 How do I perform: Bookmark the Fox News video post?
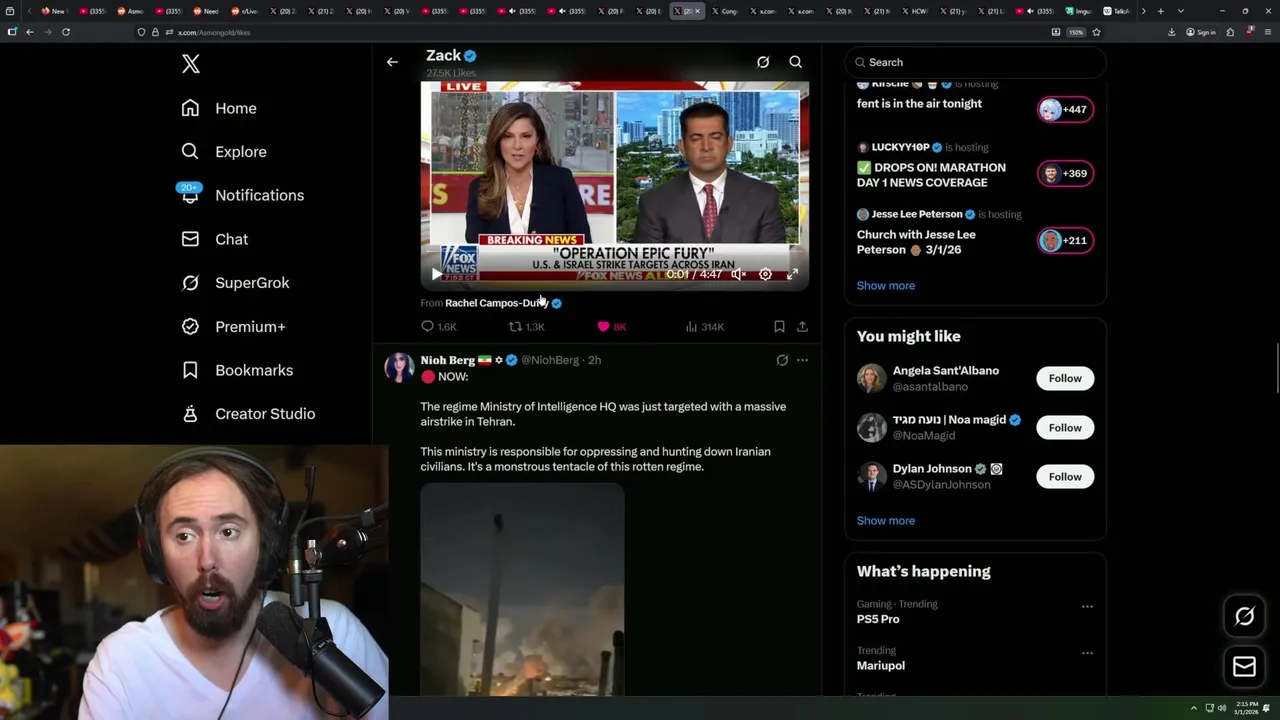click(x=779, y=327)
